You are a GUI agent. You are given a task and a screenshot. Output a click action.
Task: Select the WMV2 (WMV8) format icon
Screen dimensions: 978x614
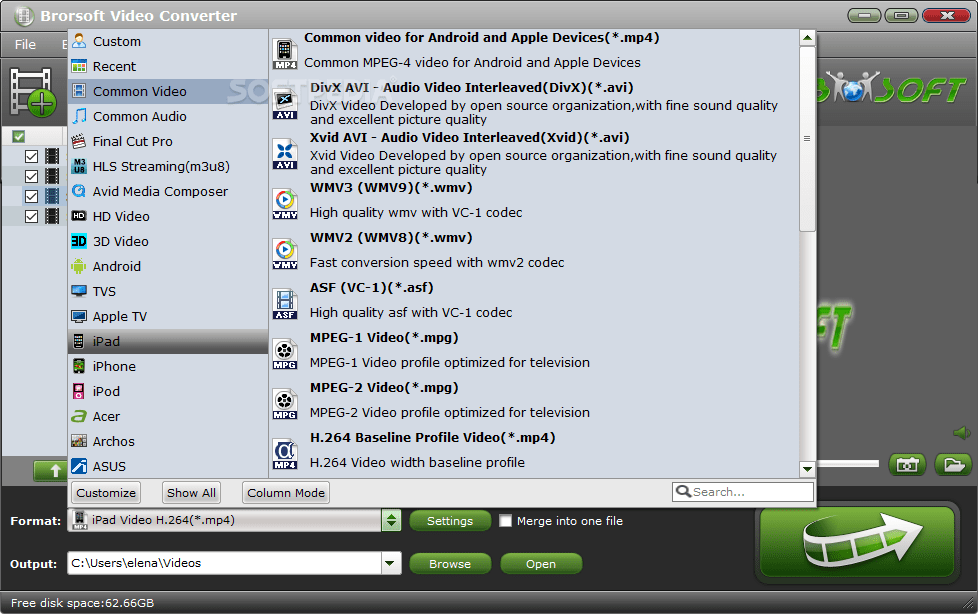[x=285, y=254]
